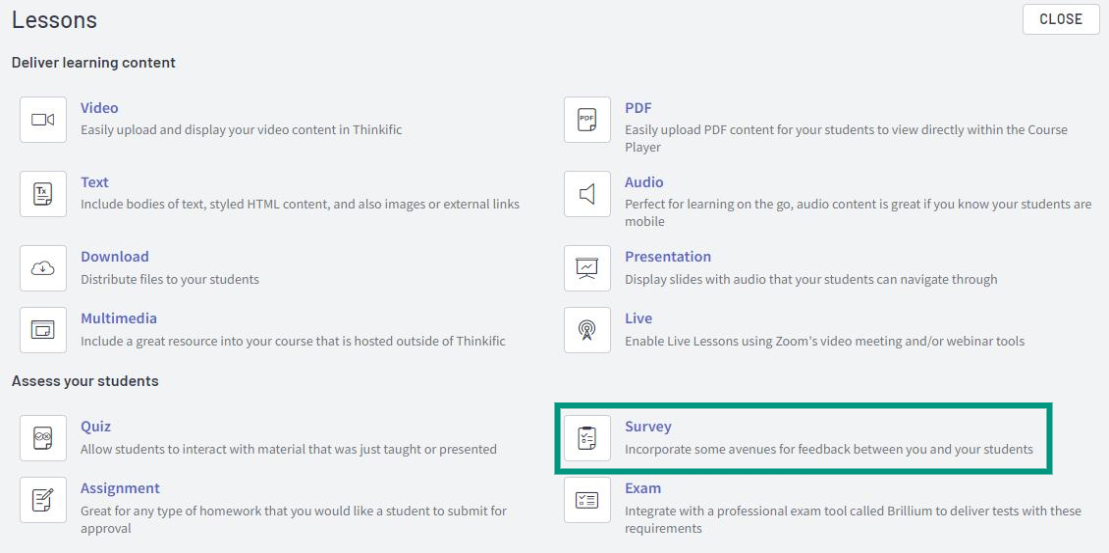Select the Exam checklist icon

587,499
